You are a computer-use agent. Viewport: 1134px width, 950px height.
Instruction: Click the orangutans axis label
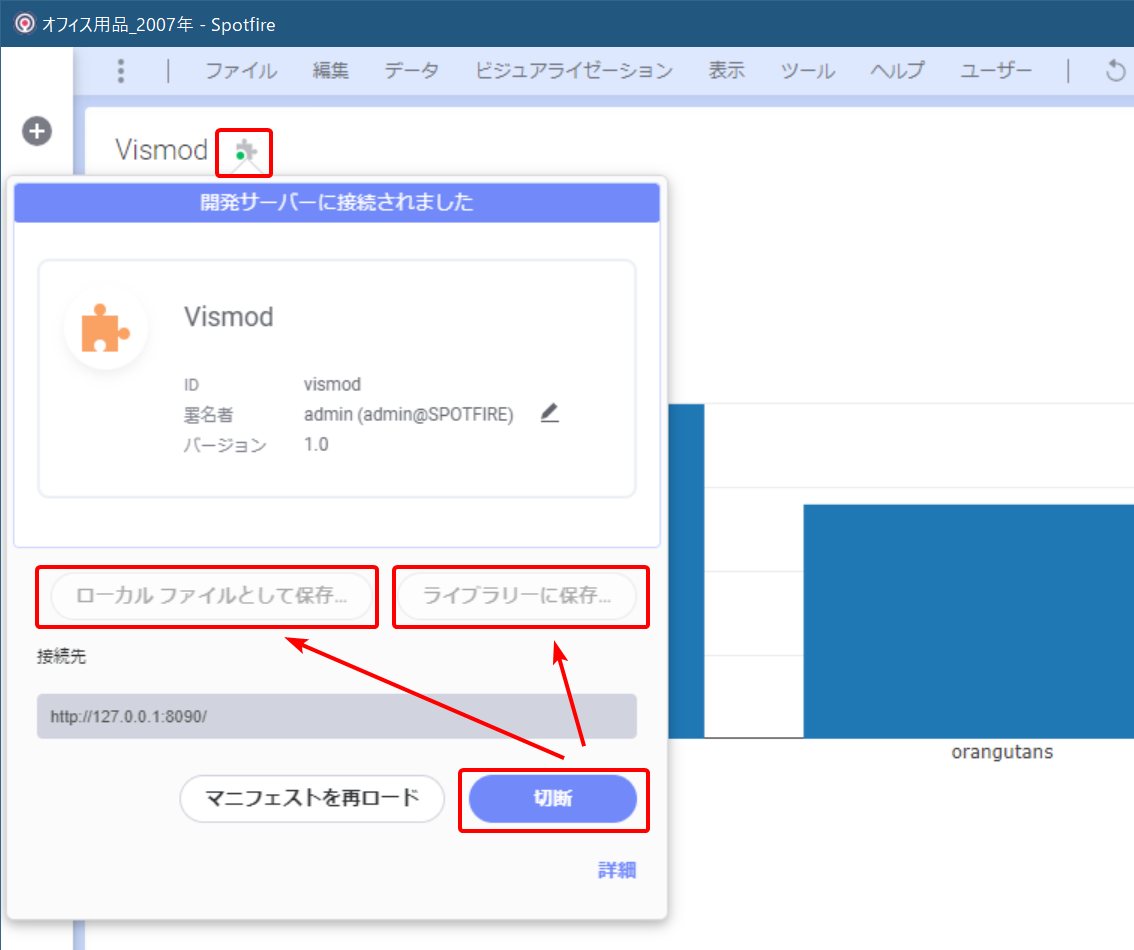pyautogui.click(x=1002, y=752)
